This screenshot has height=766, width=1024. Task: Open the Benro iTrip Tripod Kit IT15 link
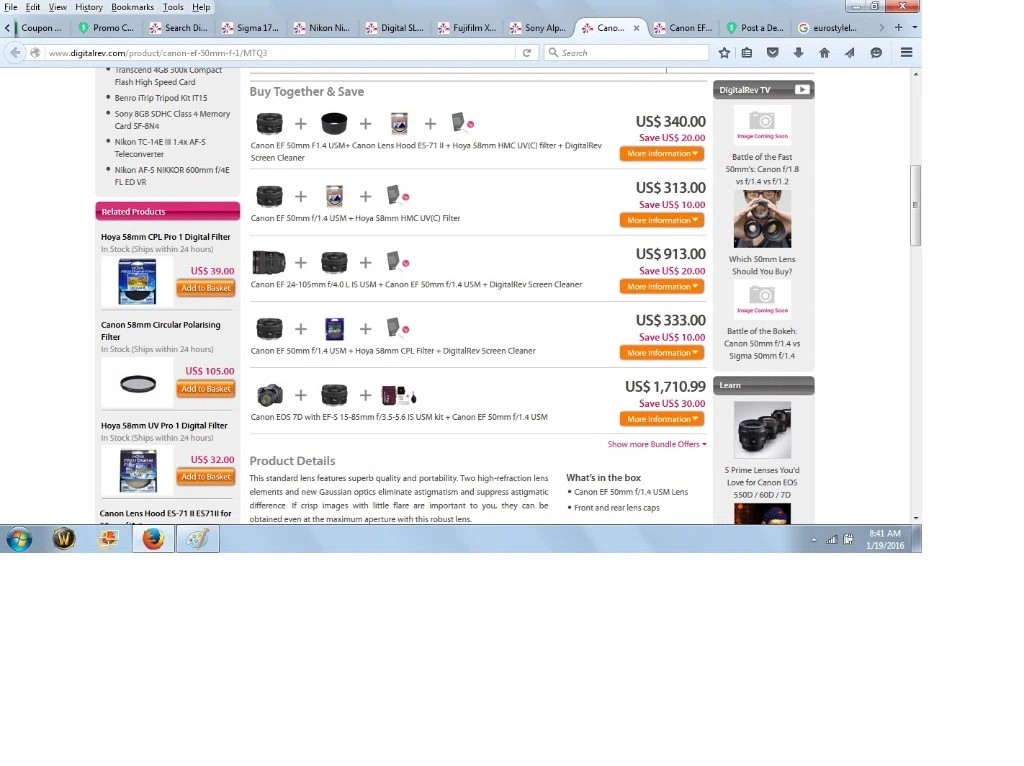point(161,98)
